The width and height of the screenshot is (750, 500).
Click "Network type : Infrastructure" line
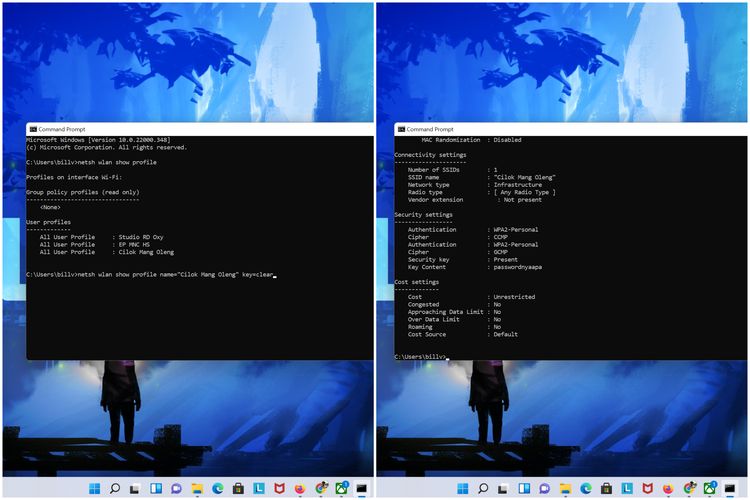[x=474, y=185]
